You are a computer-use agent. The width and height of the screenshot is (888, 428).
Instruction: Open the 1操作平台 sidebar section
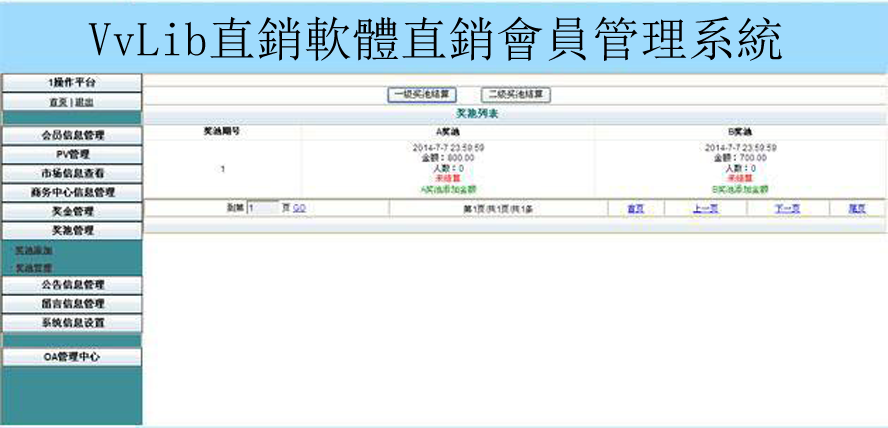tap(71, 83)
